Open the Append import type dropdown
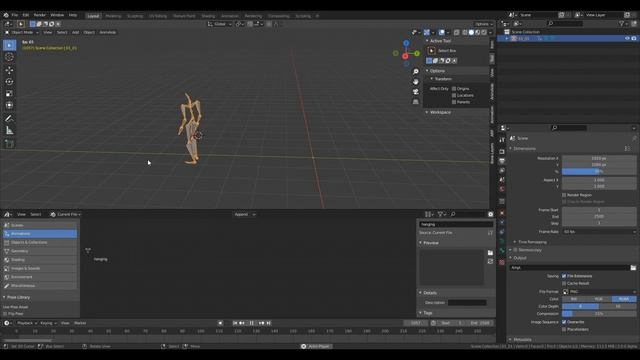640x360 pixels. (245, 214)
